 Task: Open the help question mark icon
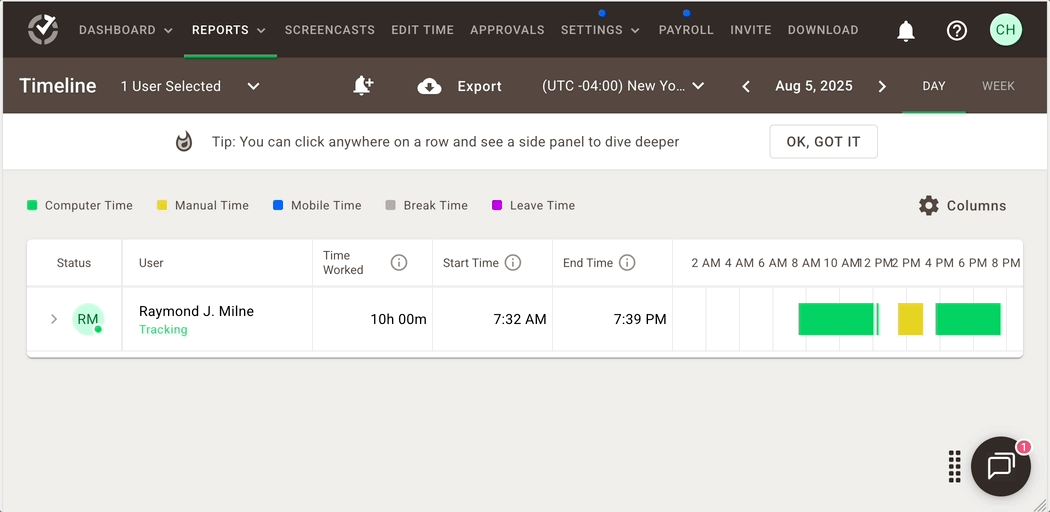(x=957, y=30)
